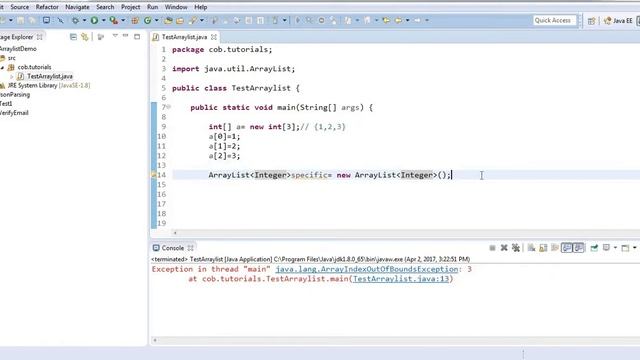Open the Run button dropdown arrow

[103, 20]
